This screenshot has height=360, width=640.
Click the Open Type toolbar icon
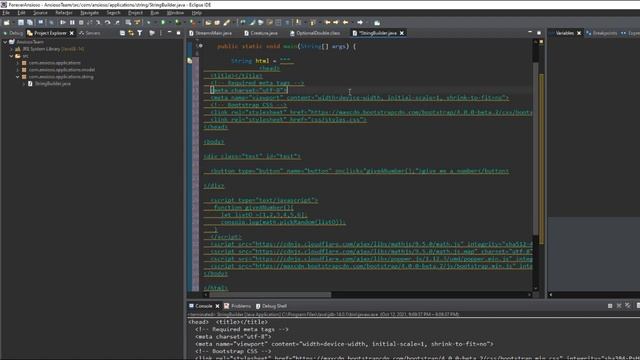(x=209, y=22)
